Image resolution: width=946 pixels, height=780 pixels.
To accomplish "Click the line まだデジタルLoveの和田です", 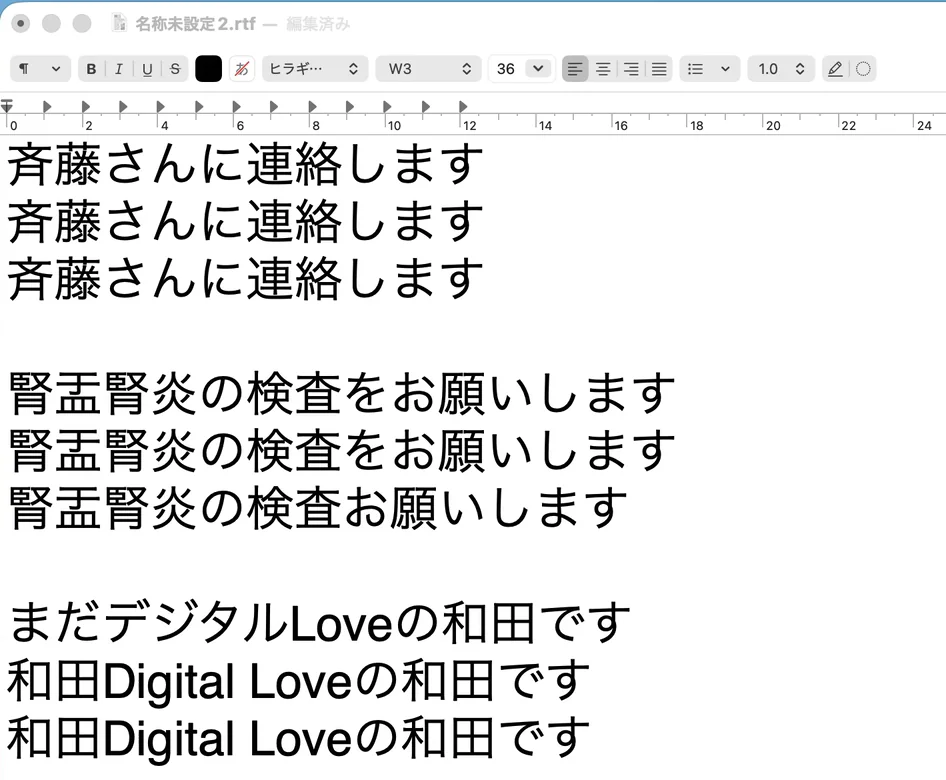I will (319, 623).
